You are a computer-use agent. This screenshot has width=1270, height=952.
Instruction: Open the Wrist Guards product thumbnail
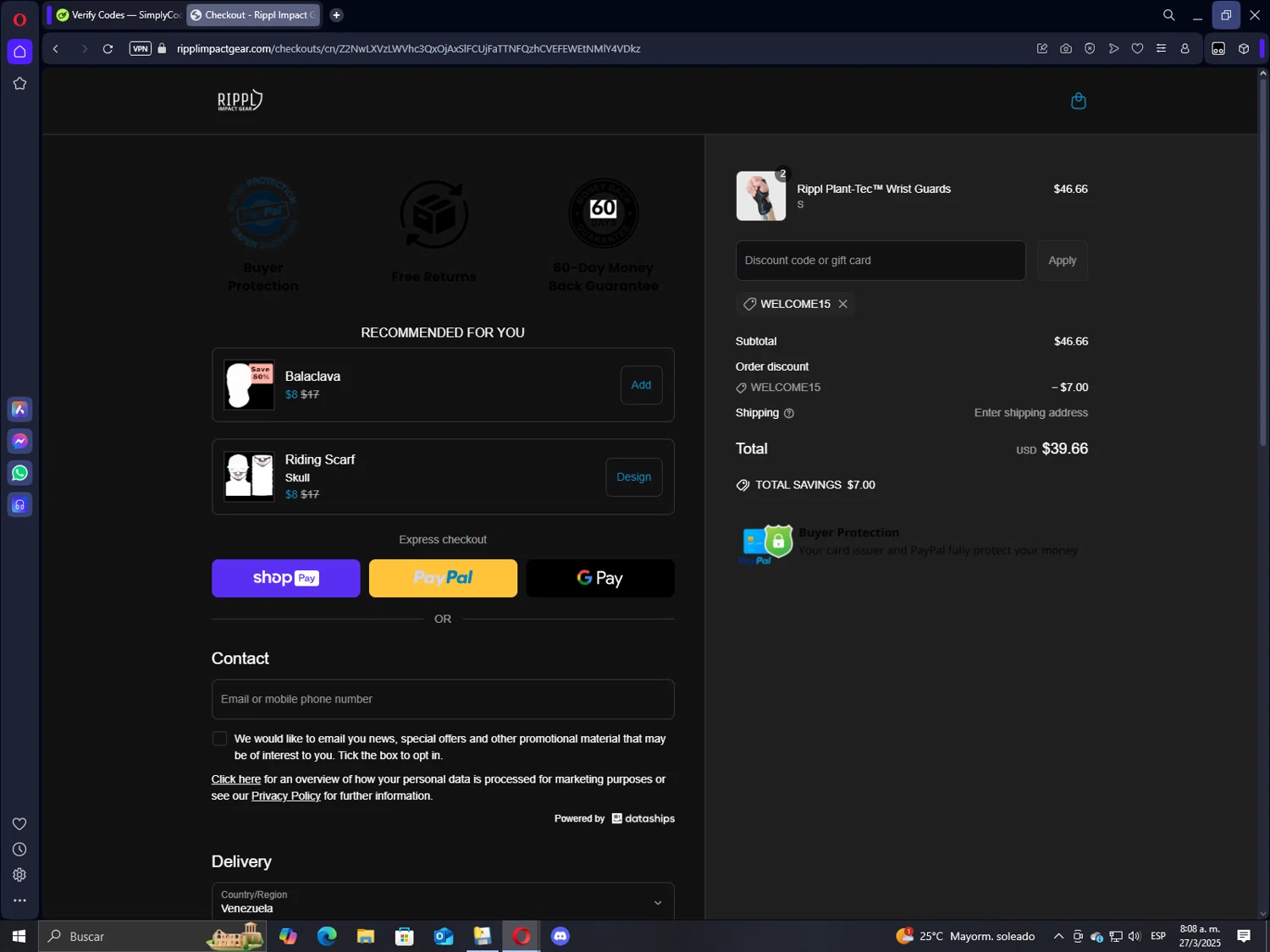[x=760, y=196]
